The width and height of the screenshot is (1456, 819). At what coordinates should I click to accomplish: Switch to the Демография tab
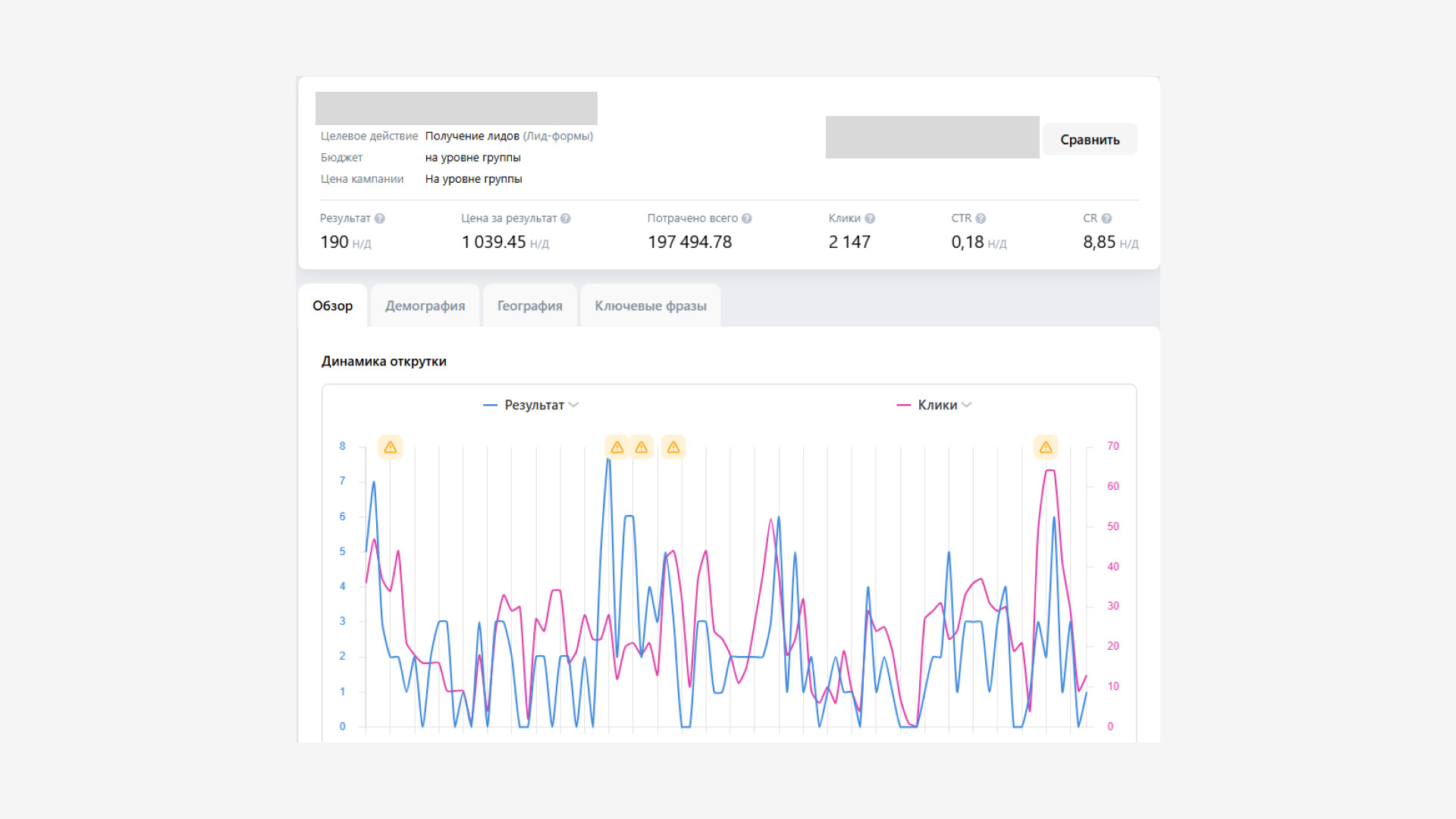pyautogui.click(x=425, y=306)
